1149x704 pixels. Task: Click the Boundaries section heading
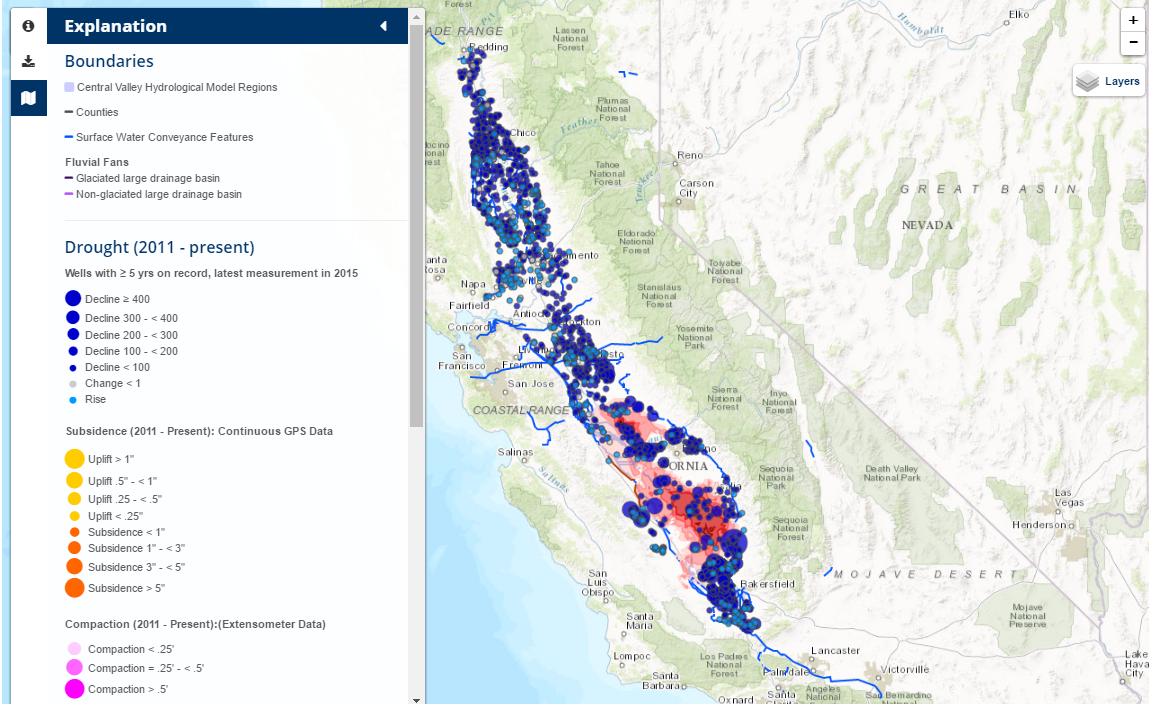[108, 61]
